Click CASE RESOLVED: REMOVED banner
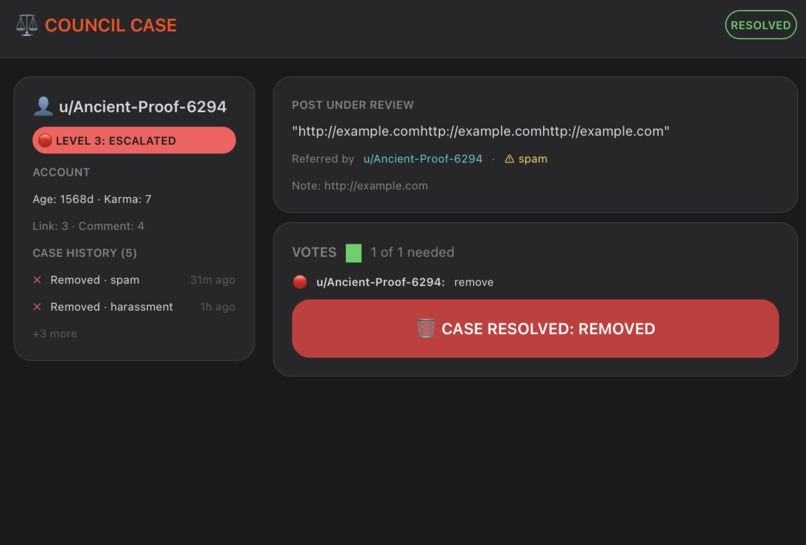This screenshot has height=545, width=806. click(535, 329)
